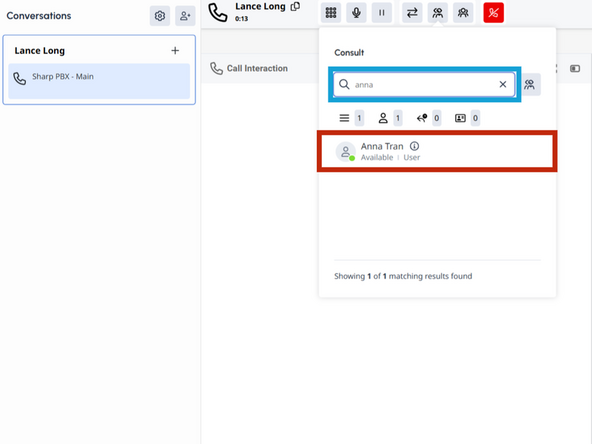Image resolution: width=592 pixels, height=444 pixels.
Task: Toggle the panel layout icon at far right
Action: 575,69
